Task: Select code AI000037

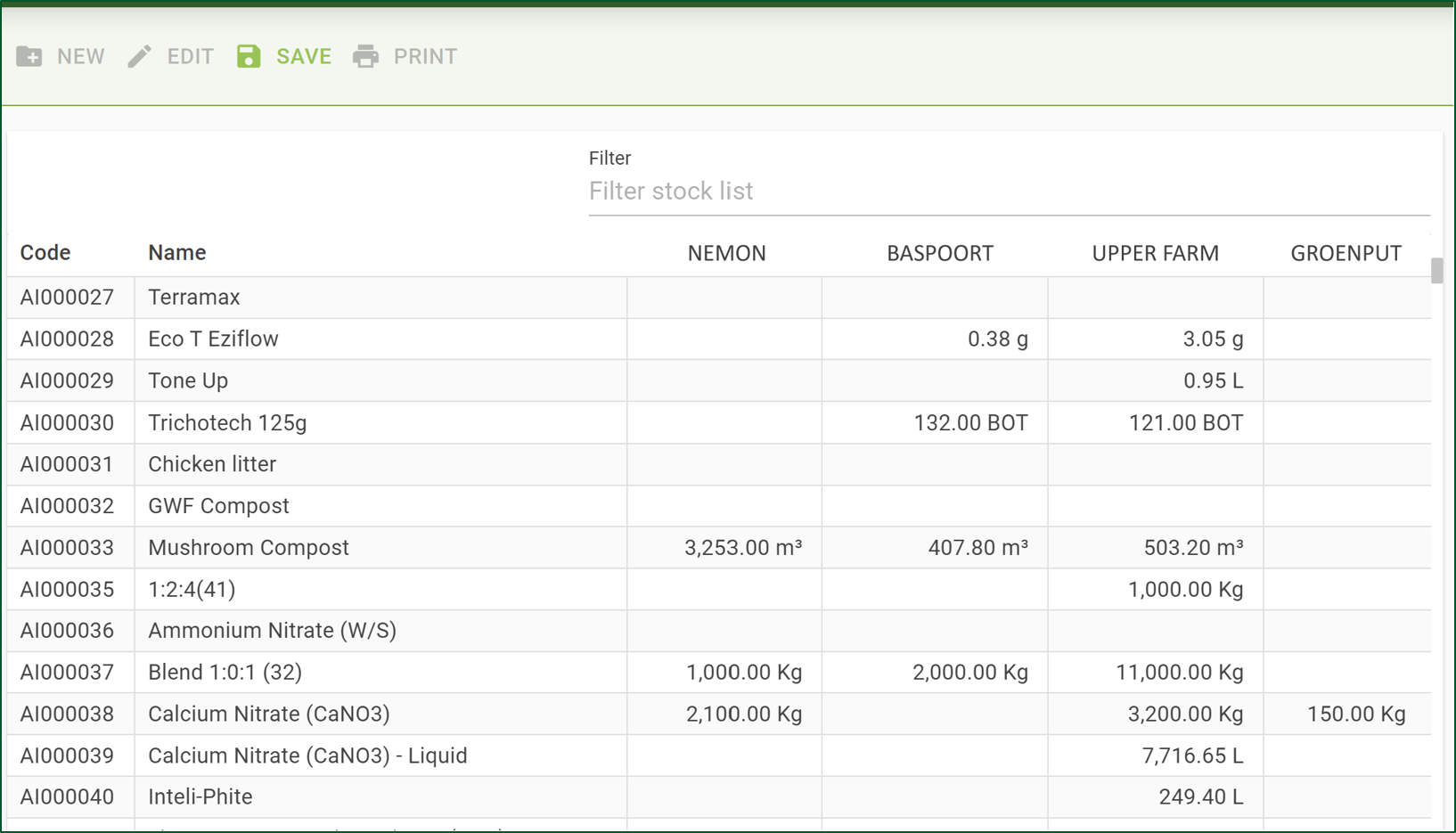Action: 68,673
